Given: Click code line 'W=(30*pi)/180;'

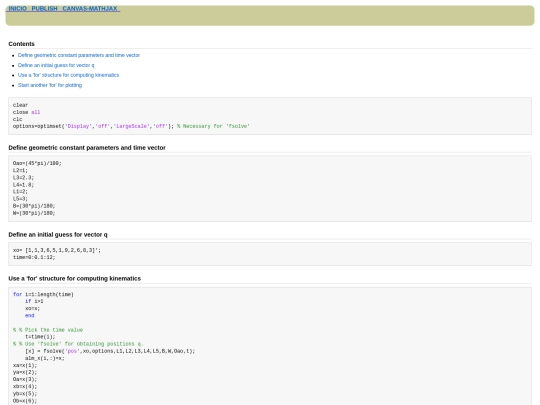Looking at the screenshot, I should (34, 213).
